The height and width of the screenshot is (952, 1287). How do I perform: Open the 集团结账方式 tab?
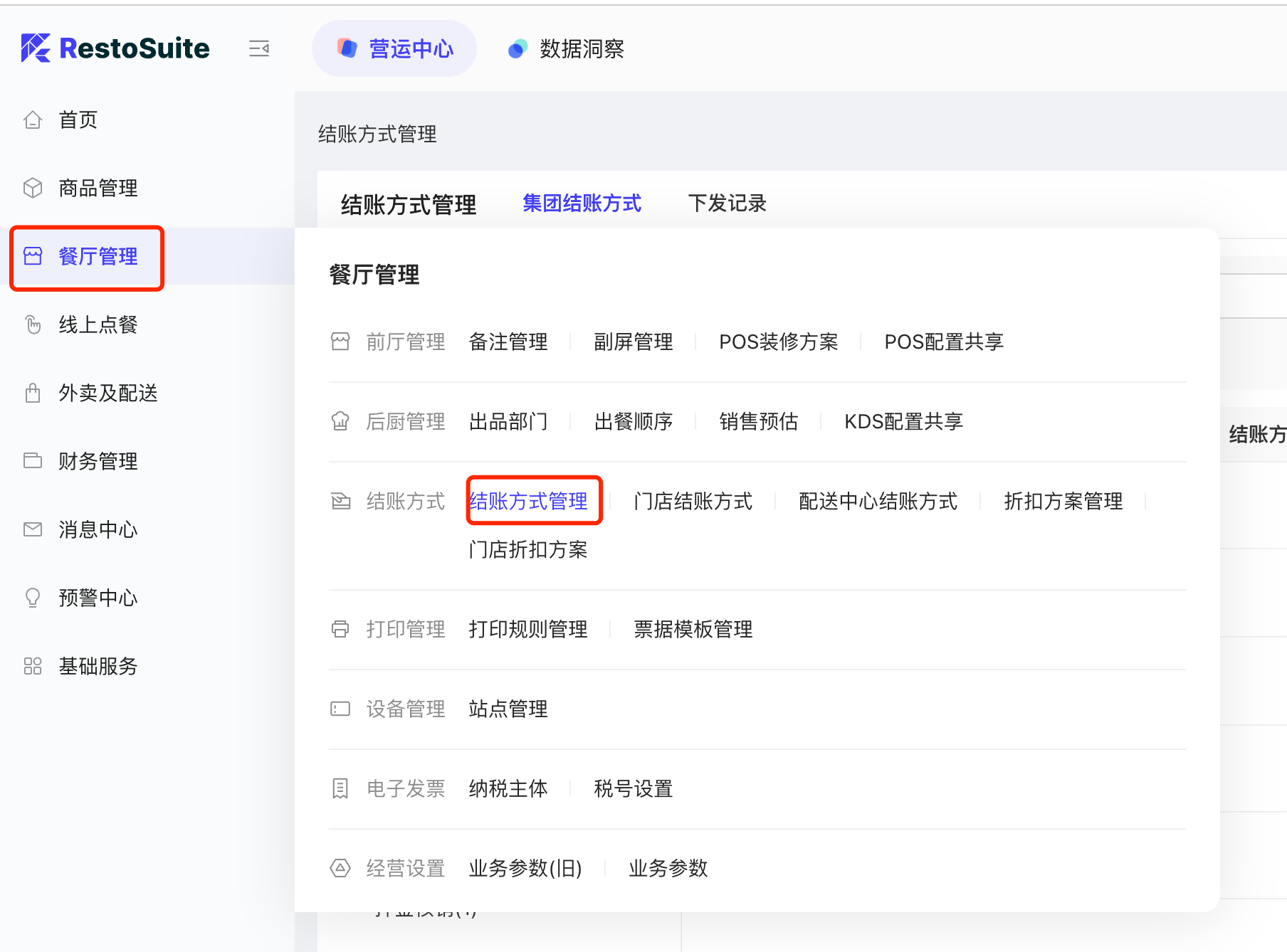point(582,203)
